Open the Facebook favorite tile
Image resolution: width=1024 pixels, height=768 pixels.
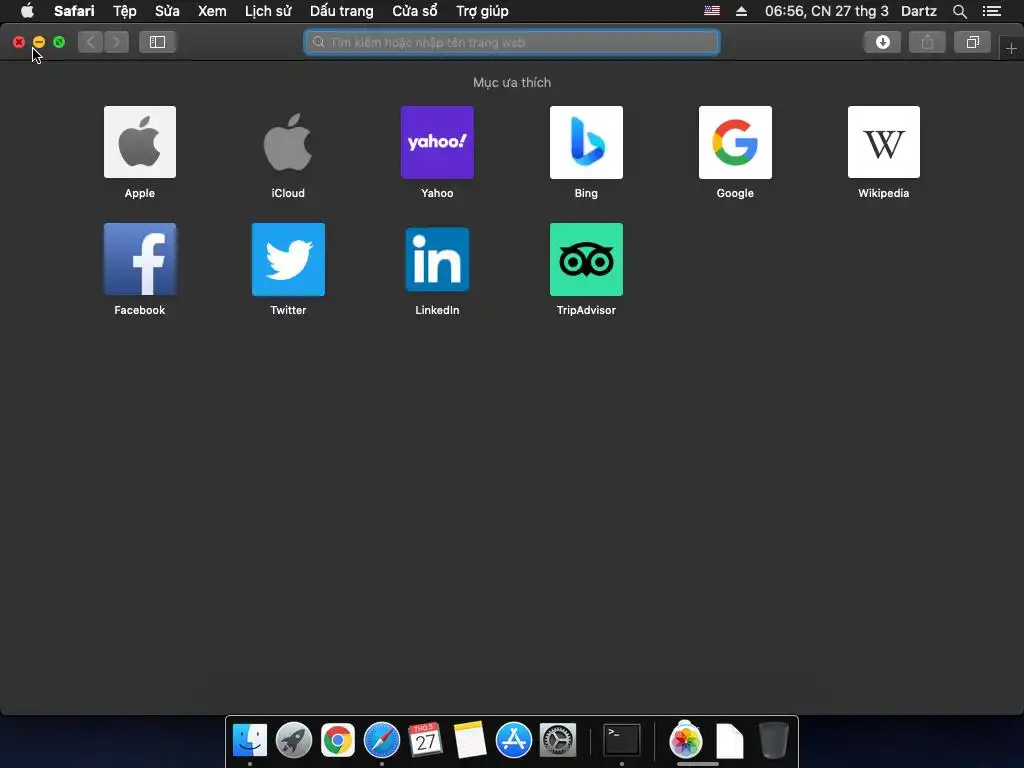[x=140, y=259]
